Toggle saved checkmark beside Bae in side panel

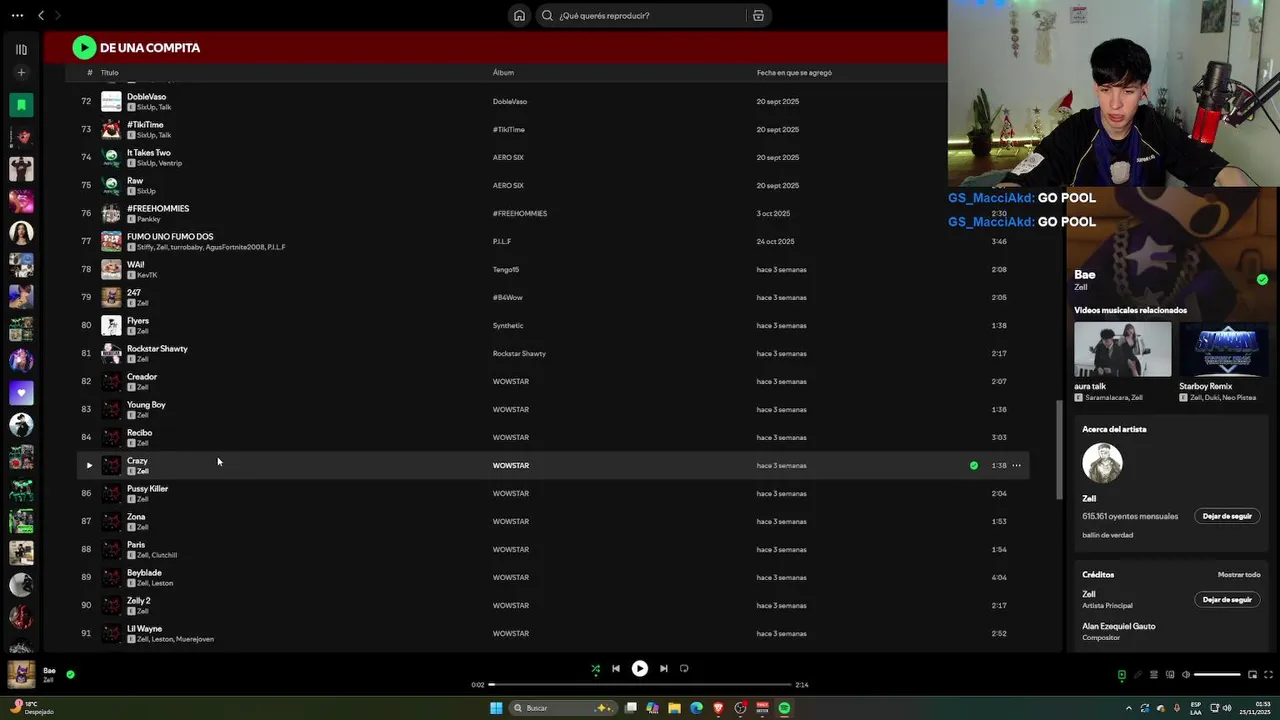click(1262, 280)
